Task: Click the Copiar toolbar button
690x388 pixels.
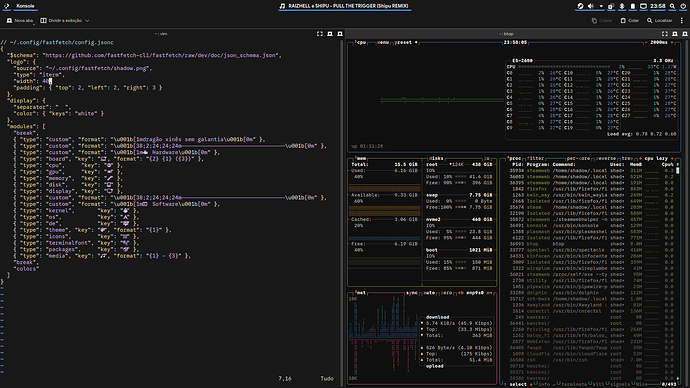Action: 602,21
